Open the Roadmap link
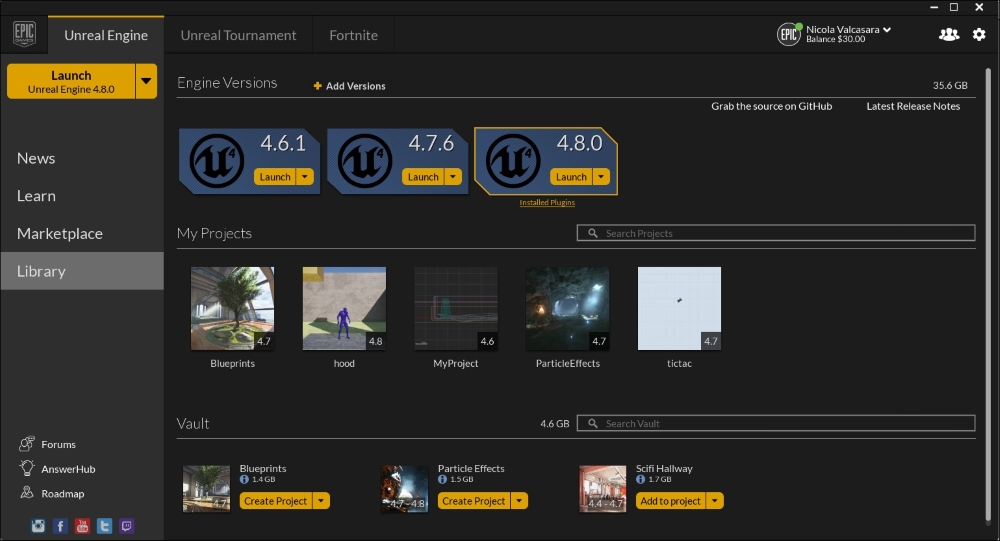 (x=62, y=493)
